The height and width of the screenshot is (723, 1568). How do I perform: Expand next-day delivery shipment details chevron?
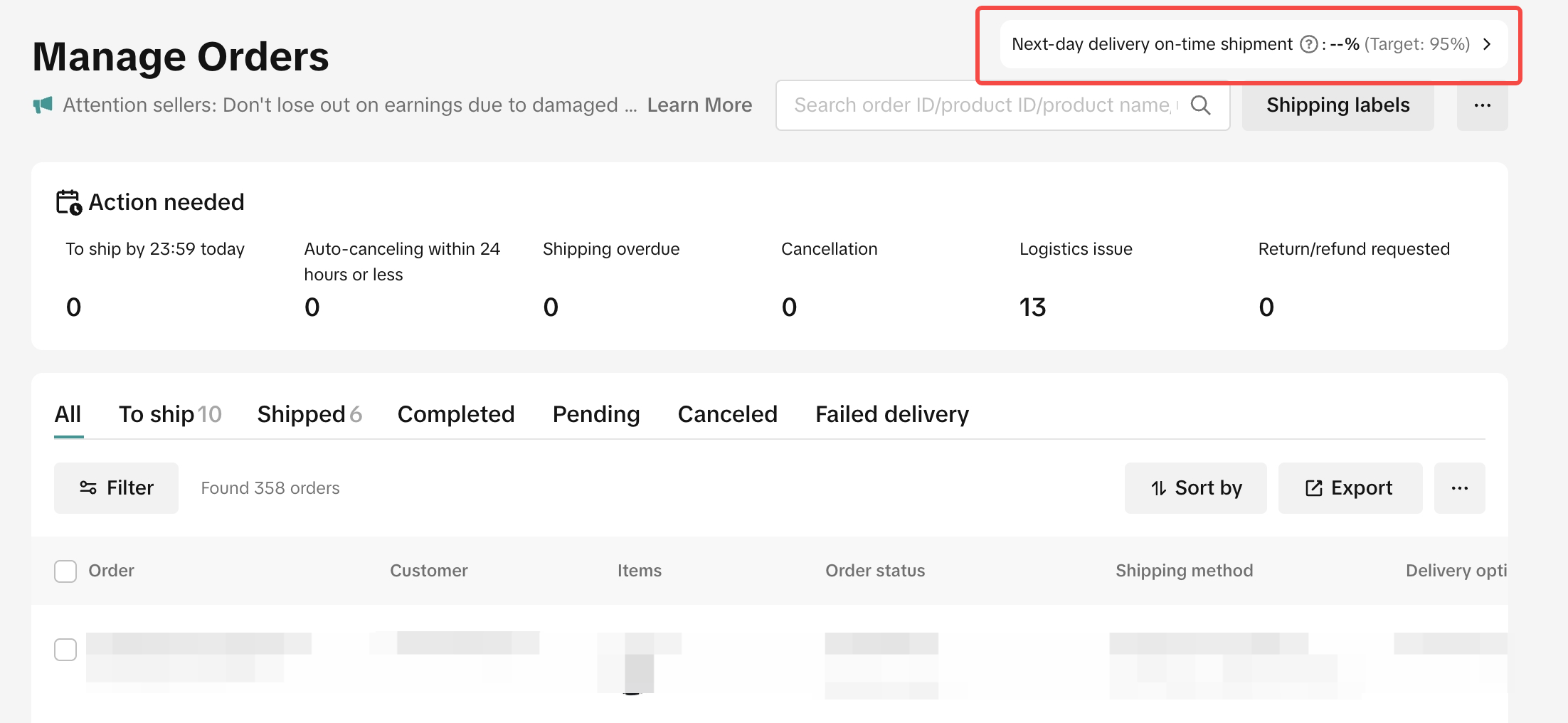[x=1487, y=44]
